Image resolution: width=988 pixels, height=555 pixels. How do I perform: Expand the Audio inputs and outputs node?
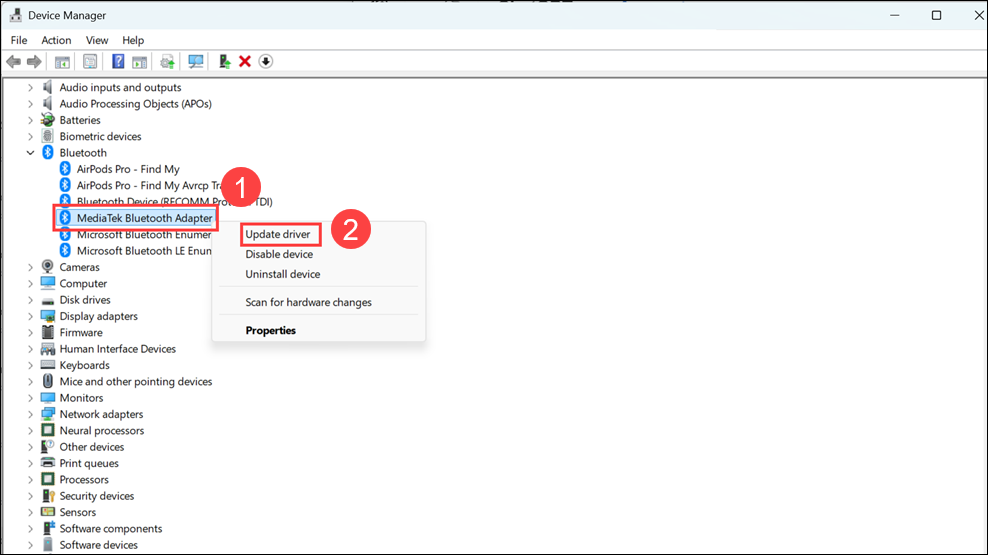point(30,88)
